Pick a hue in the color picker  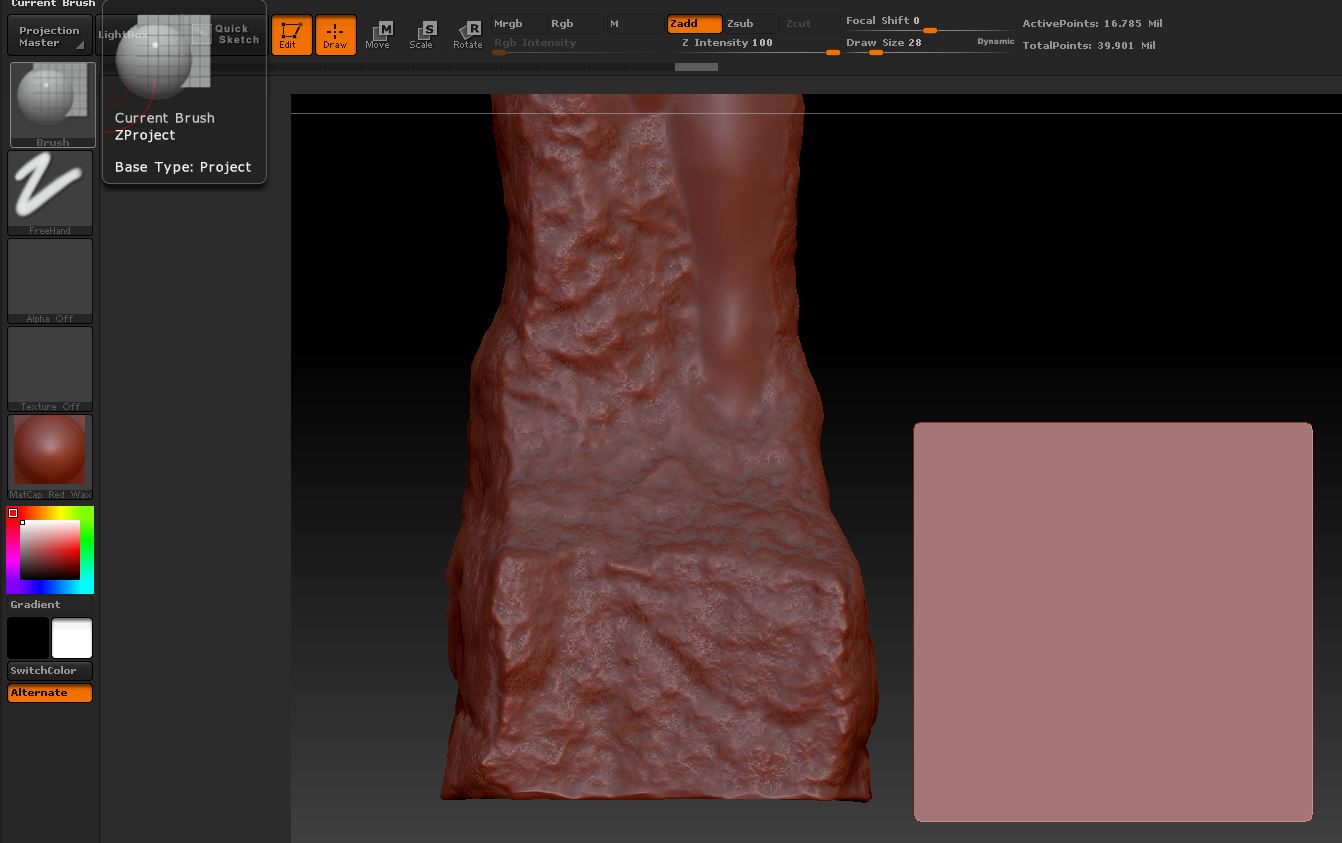(50, 550)
